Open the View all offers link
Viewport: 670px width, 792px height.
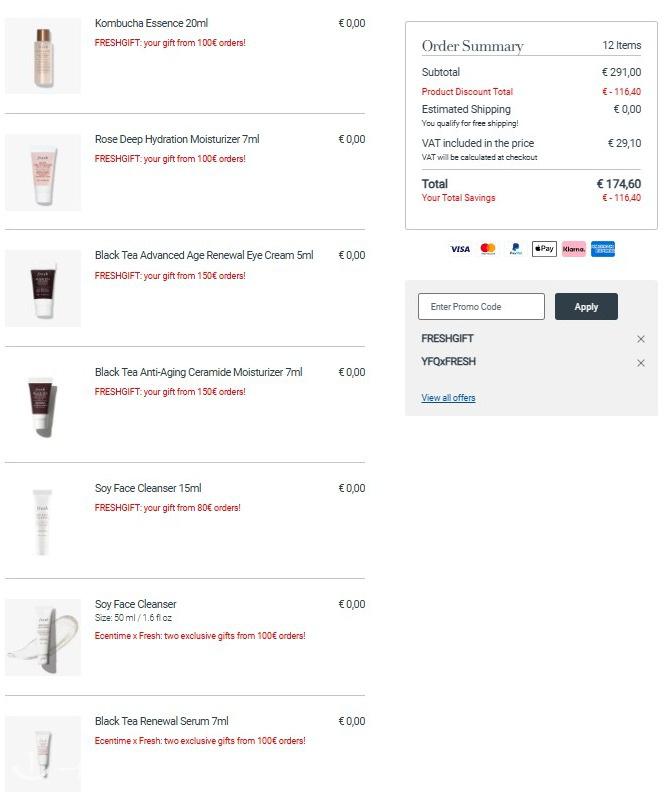[448, 398]
